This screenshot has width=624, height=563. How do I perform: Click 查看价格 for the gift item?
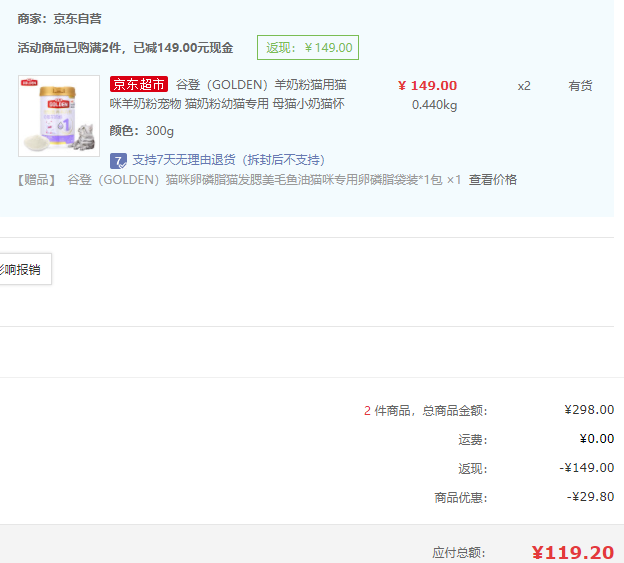coord(493,180)
